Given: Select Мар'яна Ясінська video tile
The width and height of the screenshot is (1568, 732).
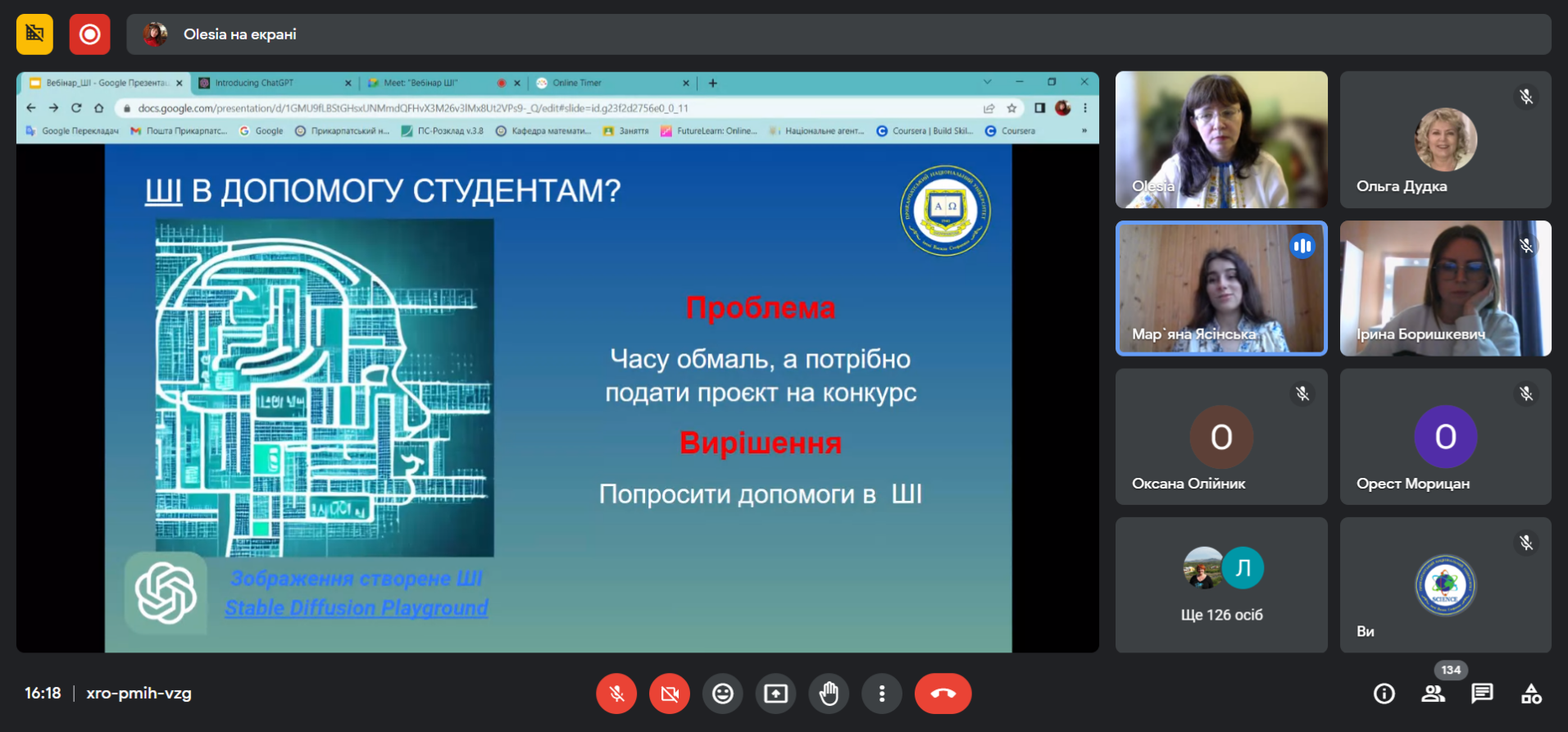Looking at the screenshot, I should point(1220,288).
